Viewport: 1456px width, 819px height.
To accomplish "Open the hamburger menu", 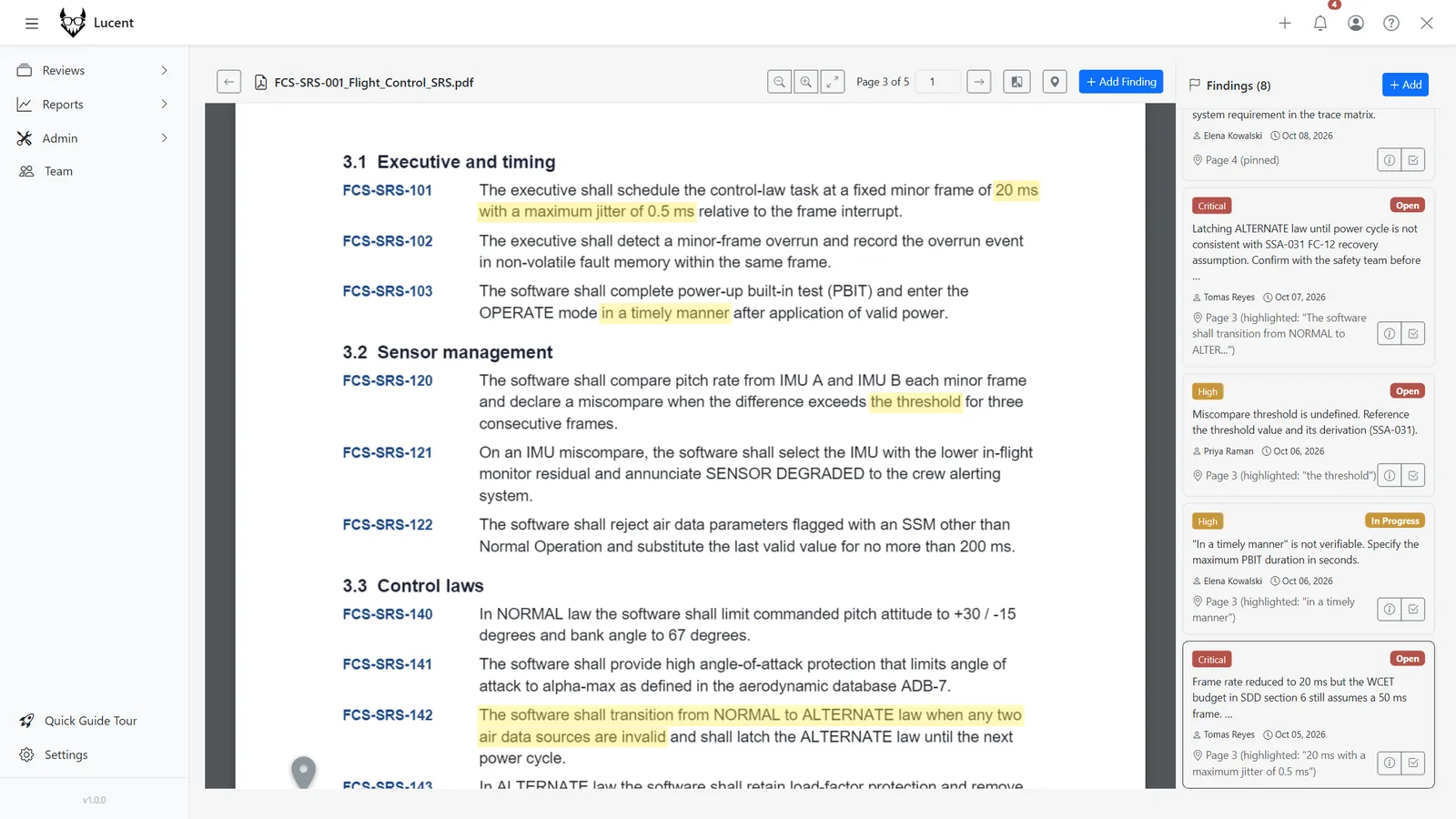I will 32,24.
